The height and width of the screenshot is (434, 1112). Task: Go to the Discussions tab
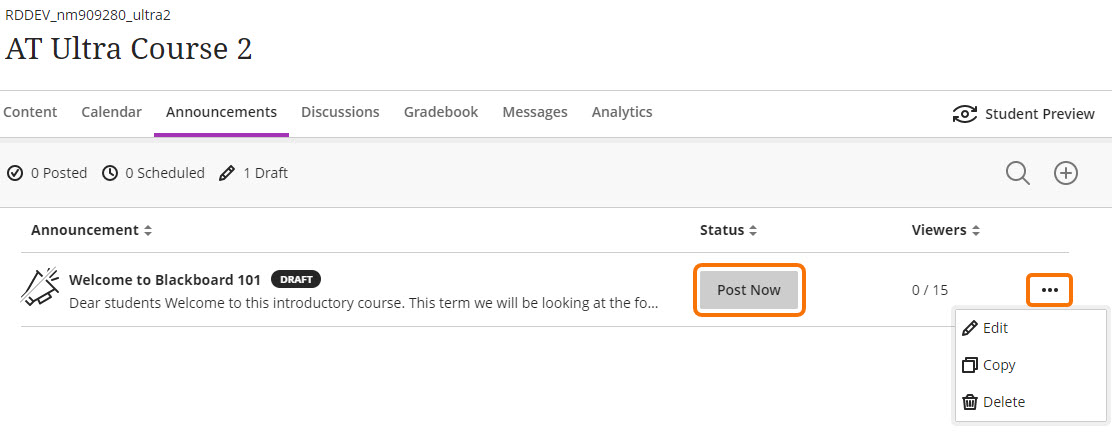(x=340, y=112)
